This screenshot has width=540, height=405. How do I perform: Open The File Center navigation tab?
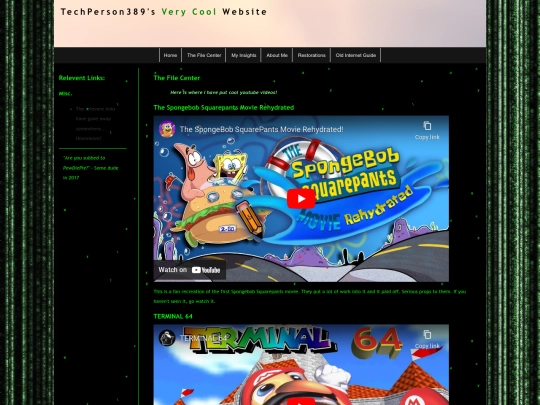(x=204, y=55)
